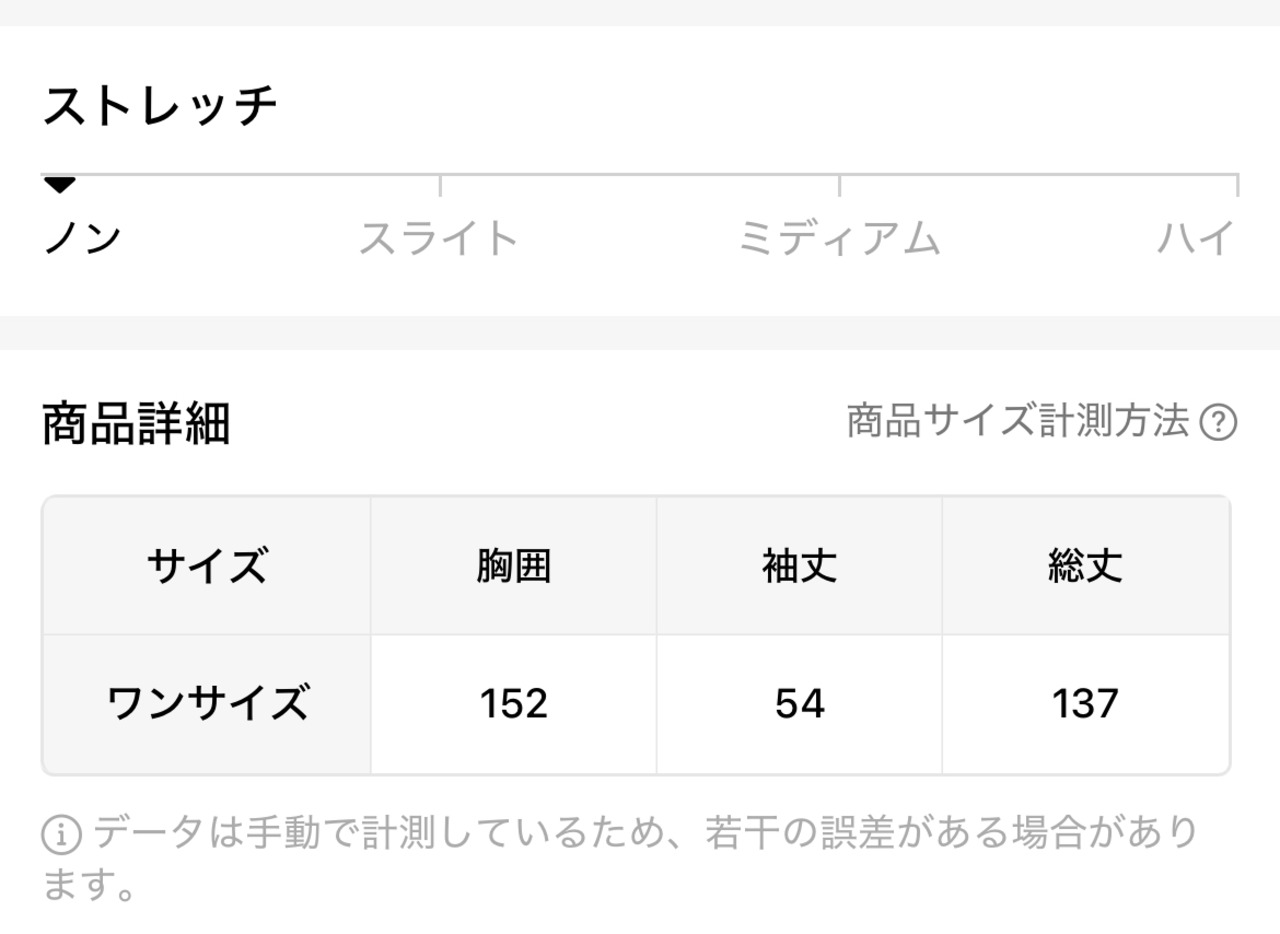Click the stretch scale track line

(640, 175)
